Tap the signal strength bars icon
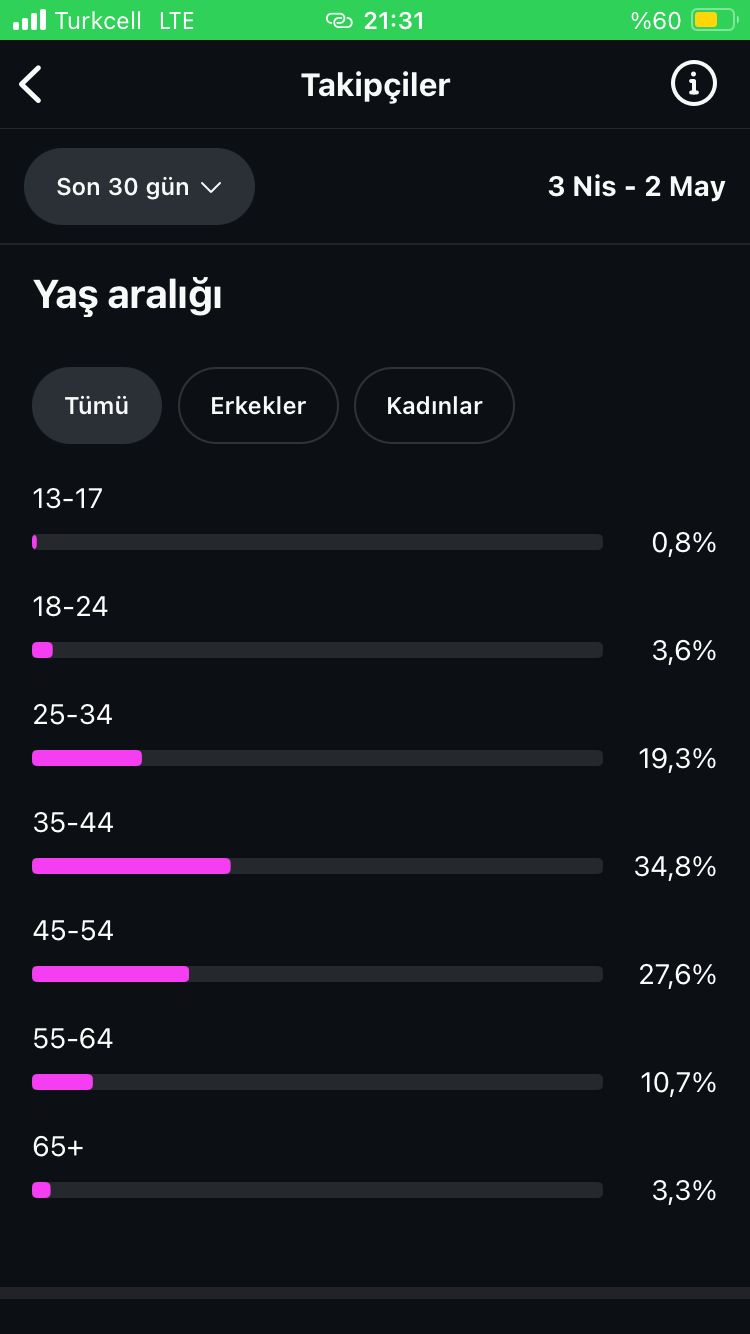This screenshot has width=750, height=1334. (x=29, y=20)
